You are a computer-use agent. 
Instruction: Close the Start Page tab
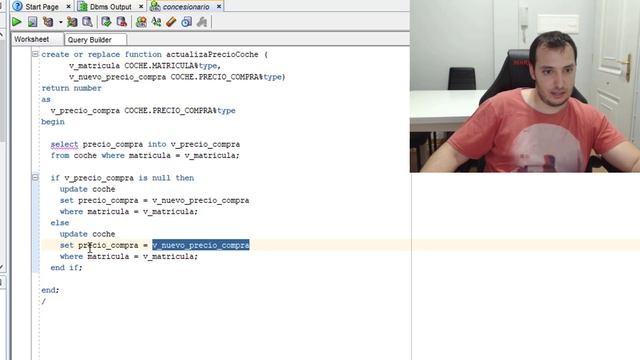(x=69, y=7)
